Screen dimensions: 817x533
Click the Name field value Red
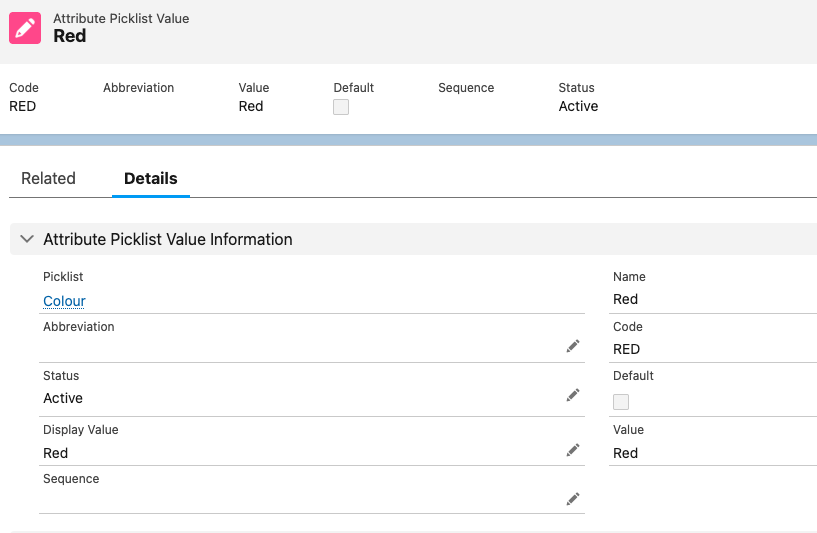(625, 299)
